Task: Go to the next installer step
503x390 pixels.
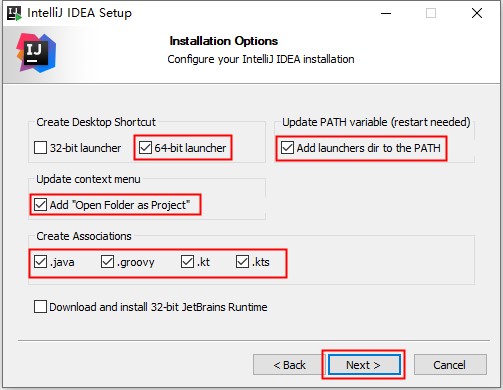Action: click(x=364, y=365)
